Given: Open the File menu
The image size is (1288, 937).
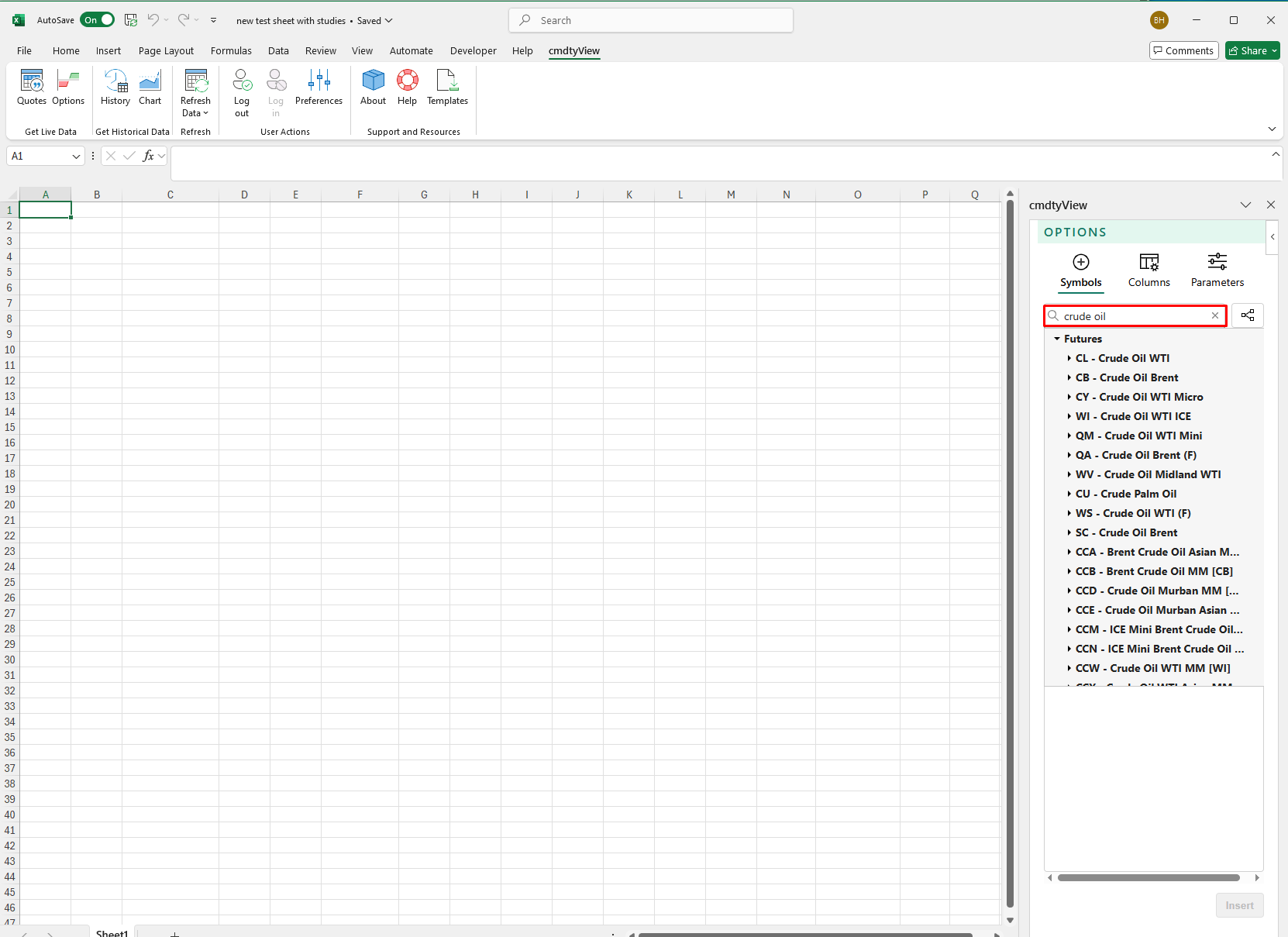Looking at the screenshot, I should 24,50.
